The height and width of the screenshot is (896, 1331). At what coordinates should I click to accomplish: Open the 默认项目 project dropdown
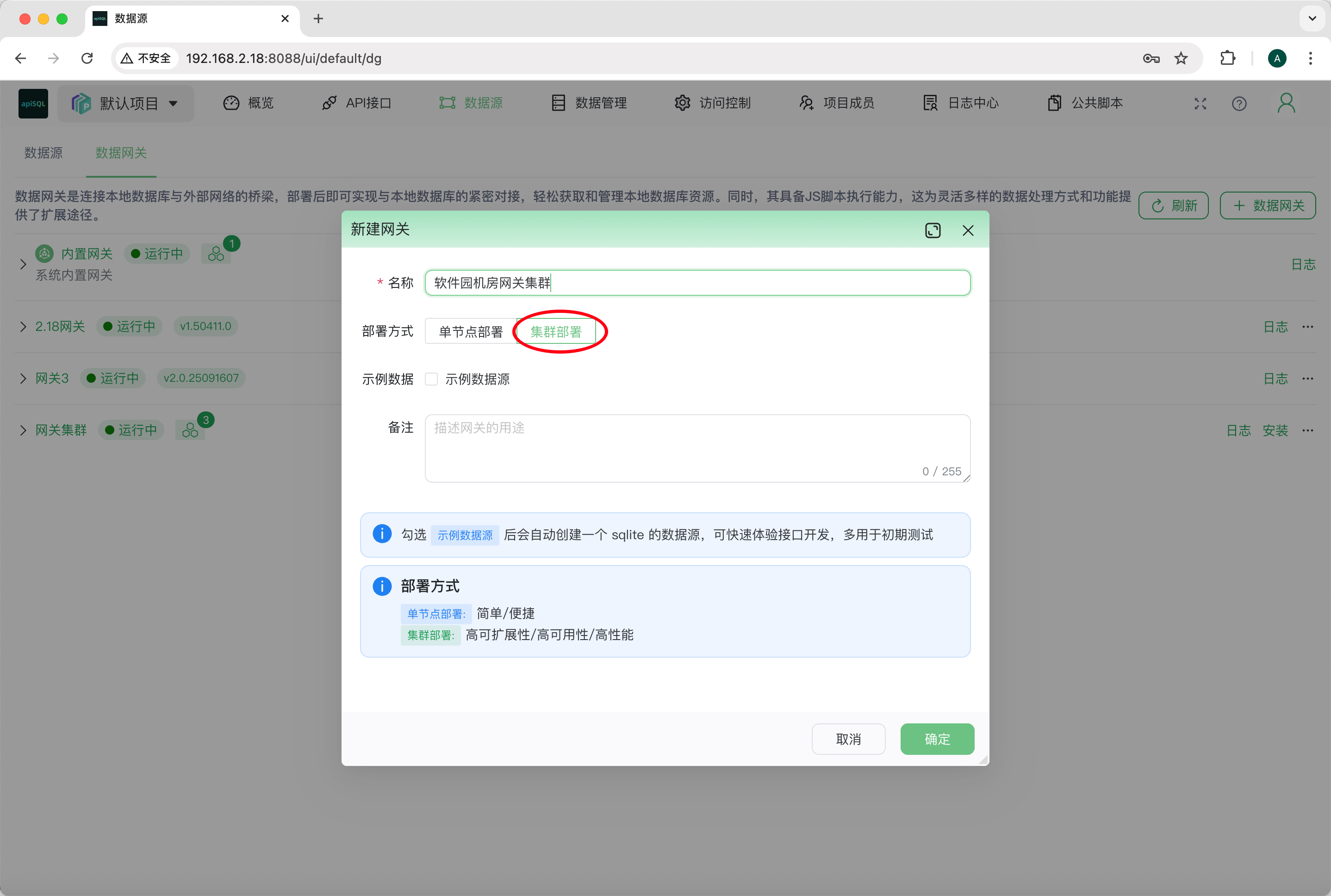point(126,103)
